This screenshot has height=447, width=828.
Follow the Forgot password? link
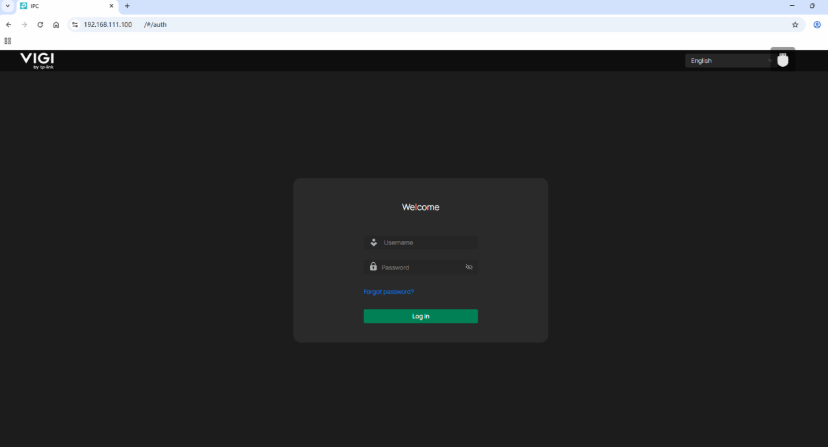click(389, 291)
